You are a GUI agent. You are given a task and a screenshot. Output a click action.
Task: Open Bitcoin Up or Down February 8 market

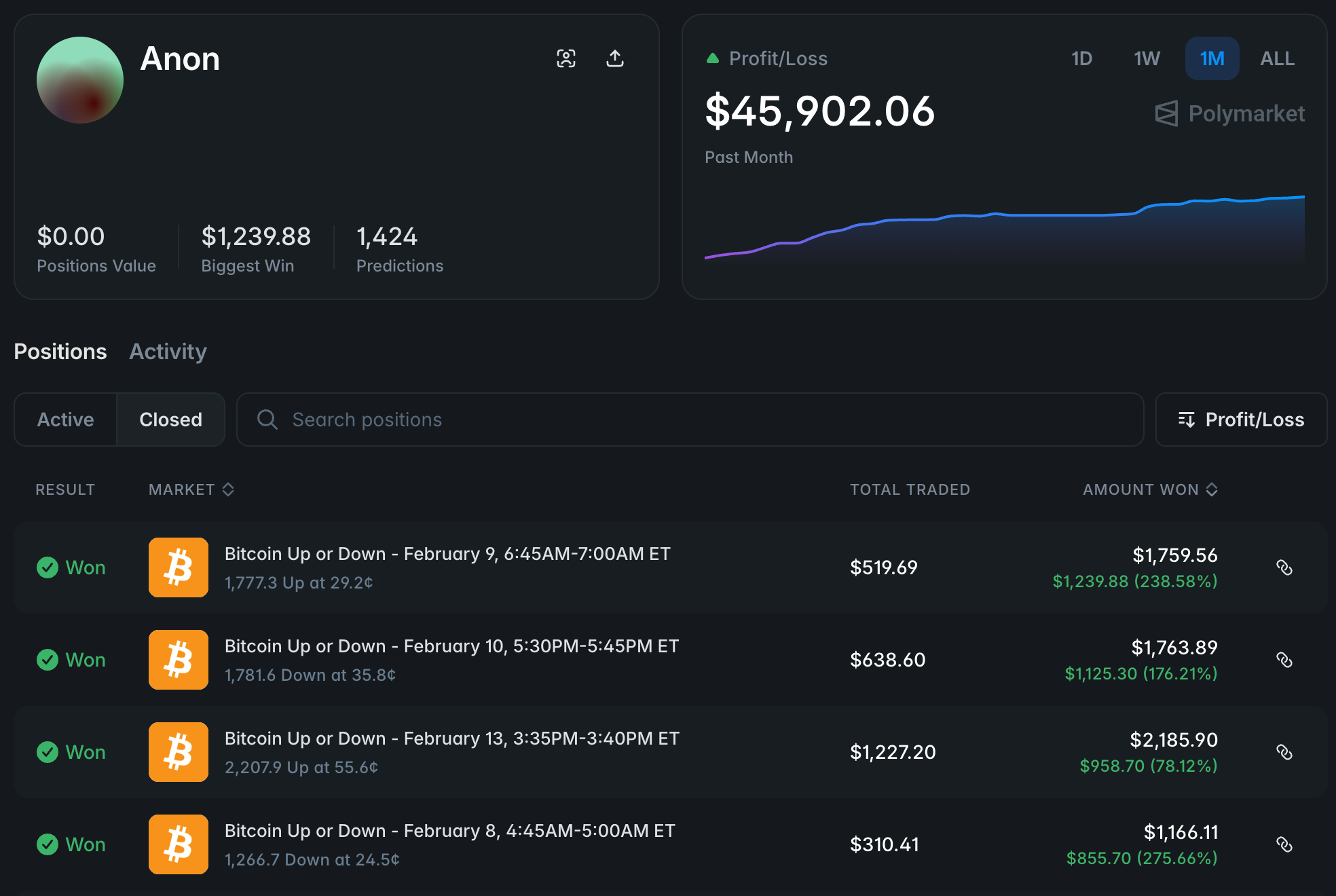[449, 831]
